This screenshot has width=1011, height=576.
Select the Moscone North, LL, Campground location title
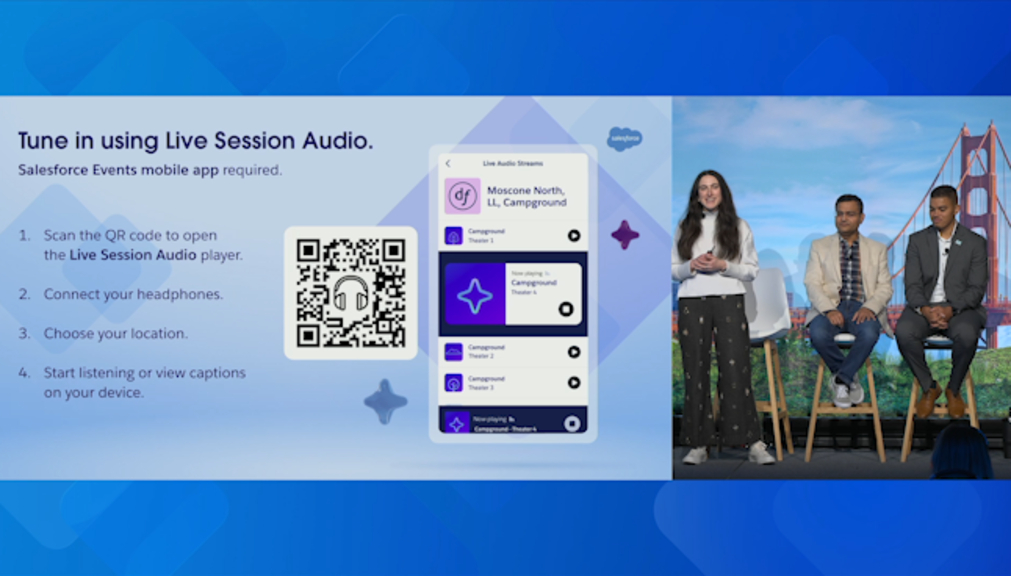526,196
